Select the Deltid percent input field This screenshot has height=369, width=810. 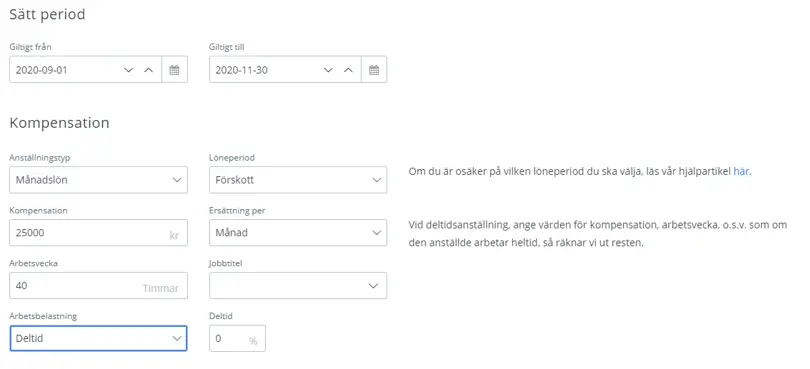click(x=237, y=338)
